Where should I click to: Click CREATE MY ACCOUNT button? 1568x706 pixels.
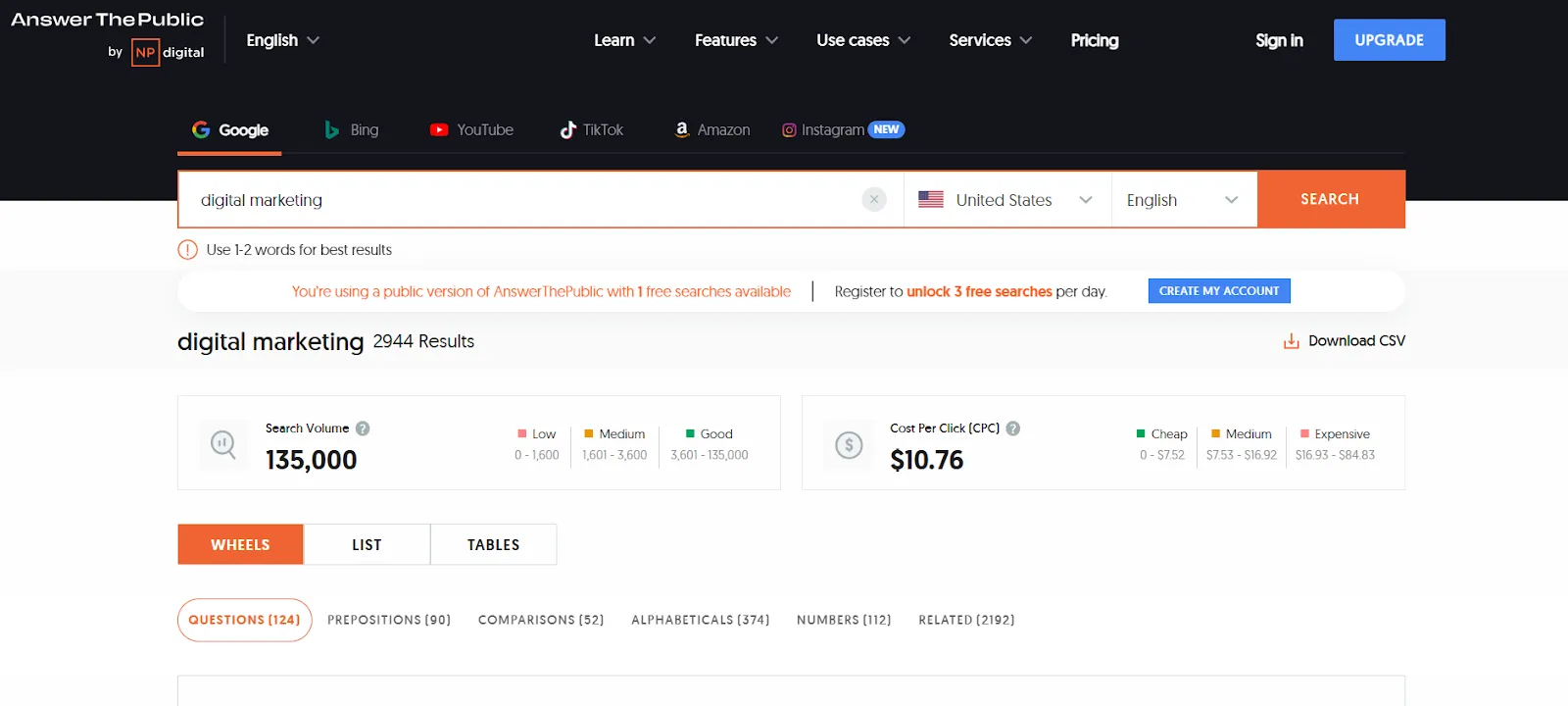tap(1219, 291)
